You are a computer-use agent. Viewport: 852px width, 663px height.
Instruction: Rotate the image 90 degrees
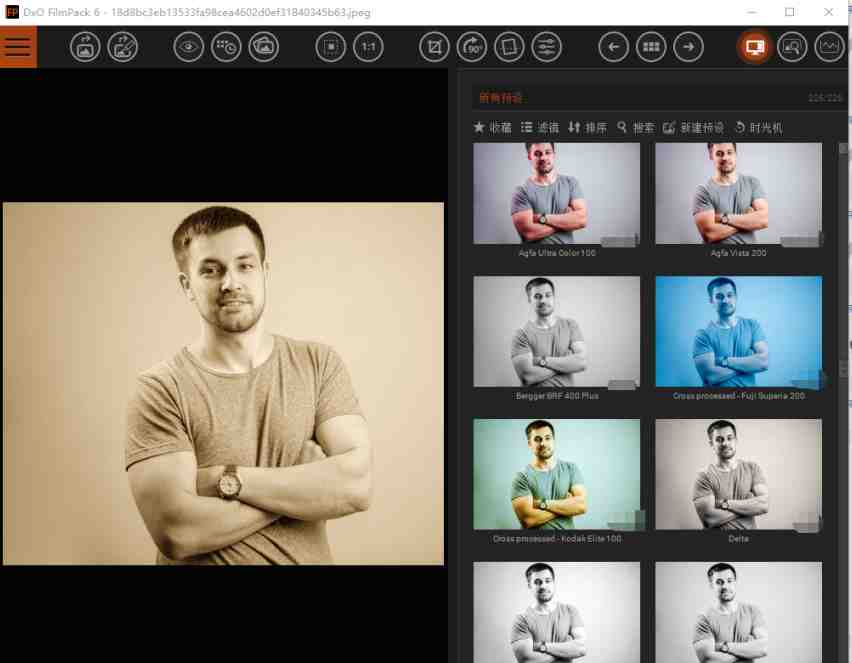(x=470, y=46)
